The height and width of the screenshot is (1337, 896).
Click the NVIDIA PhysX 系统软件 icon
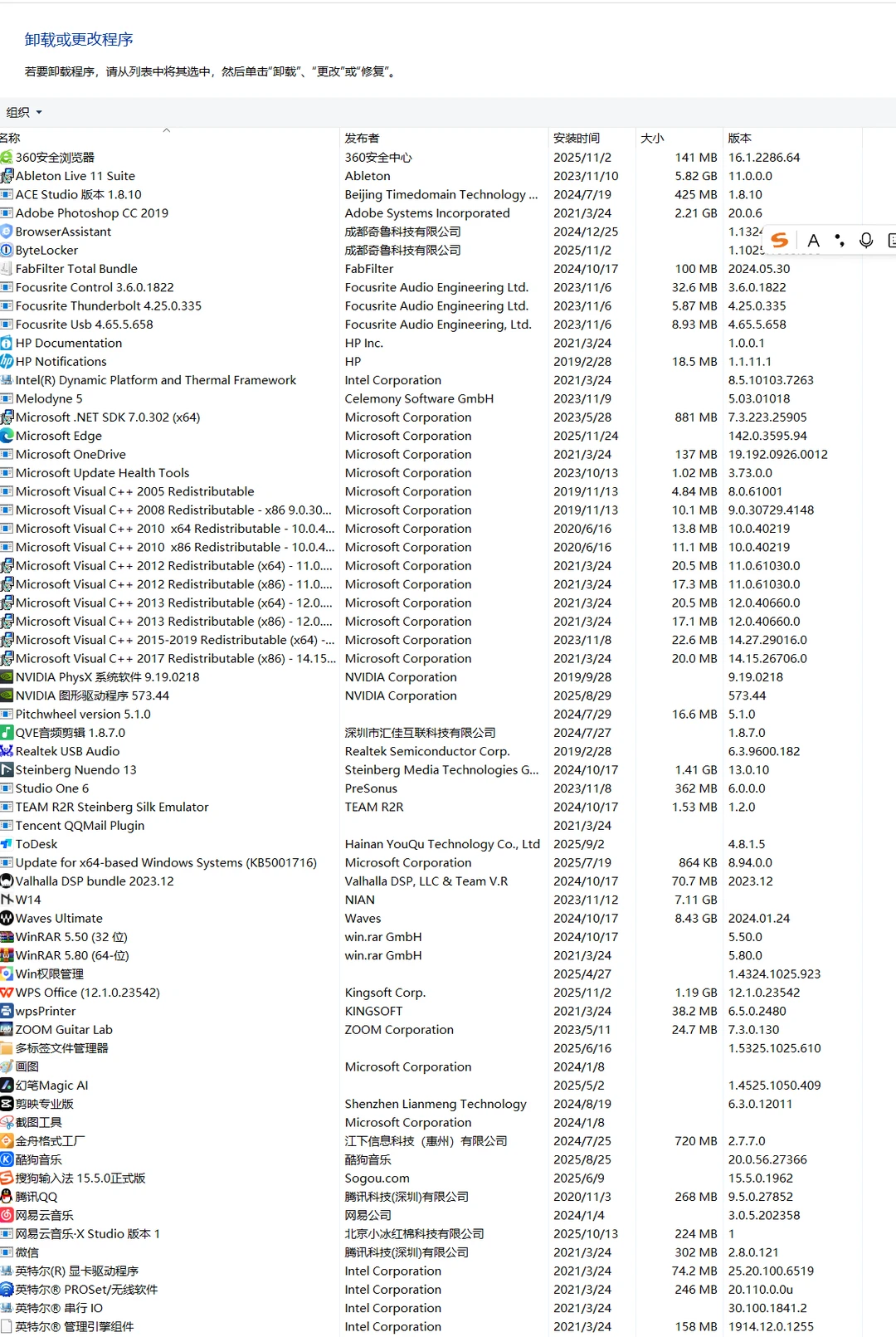pos(7,677)
